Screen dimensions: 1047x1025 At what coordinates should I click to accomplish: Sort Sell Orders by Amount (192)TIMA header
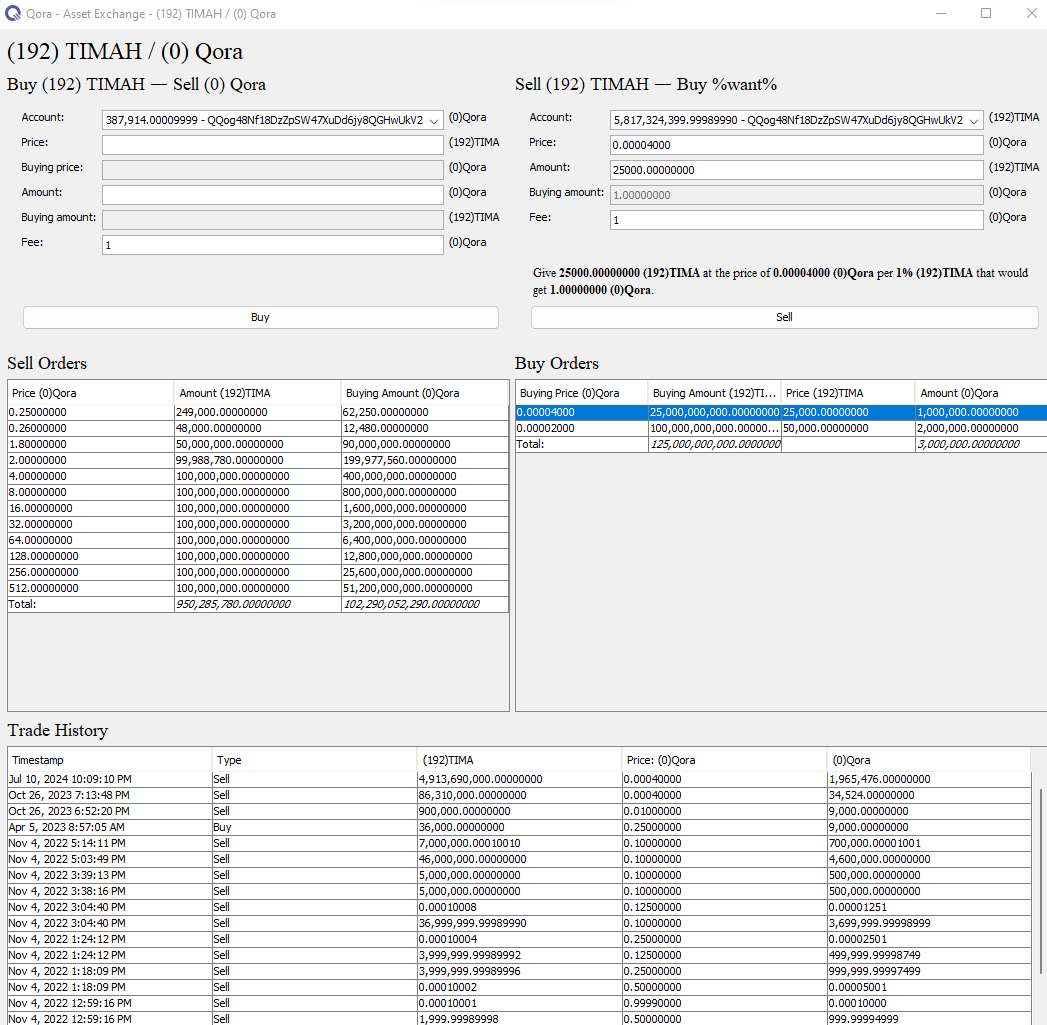click(257, 393)
